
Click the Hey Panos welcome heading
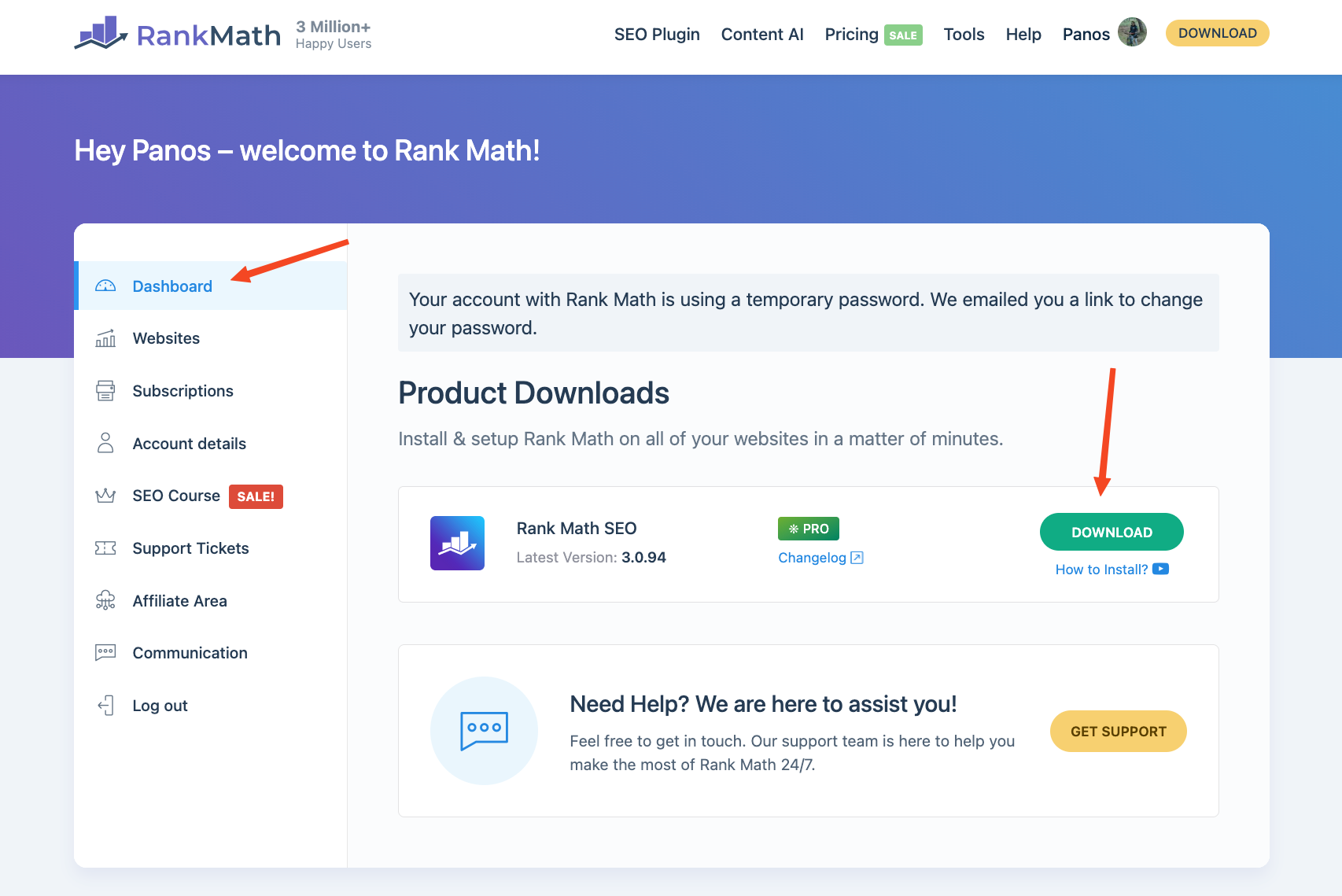tap(307, 150)
